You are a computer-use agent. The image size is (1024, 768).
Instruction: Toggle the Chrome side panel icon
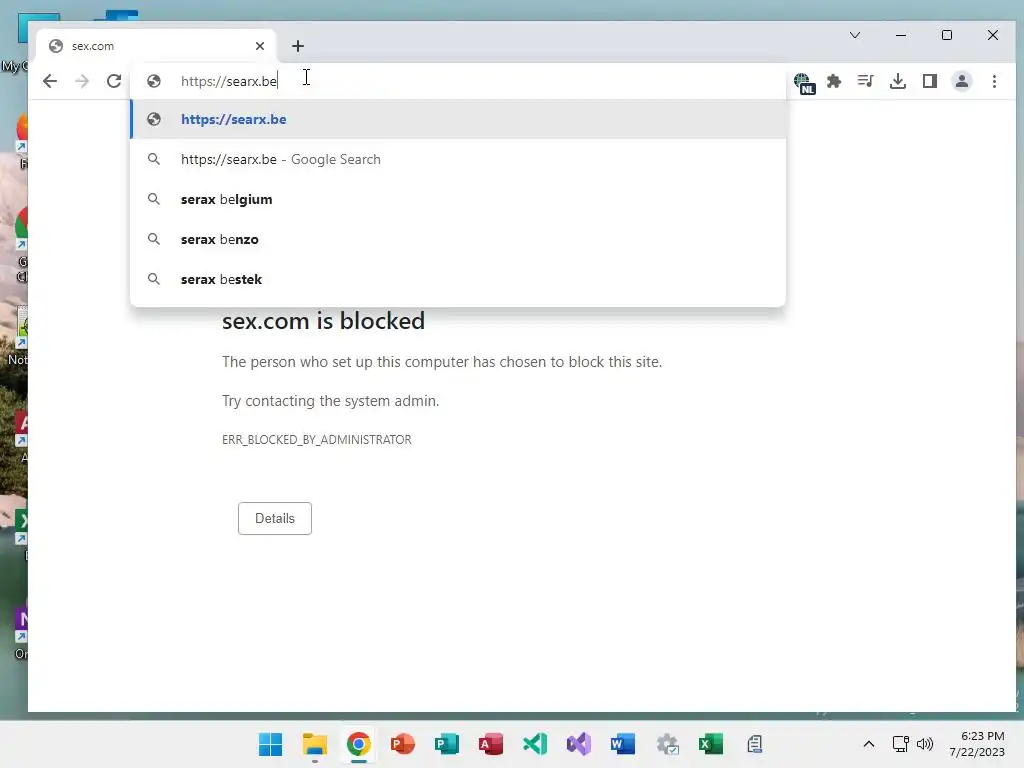pos(930,81)
